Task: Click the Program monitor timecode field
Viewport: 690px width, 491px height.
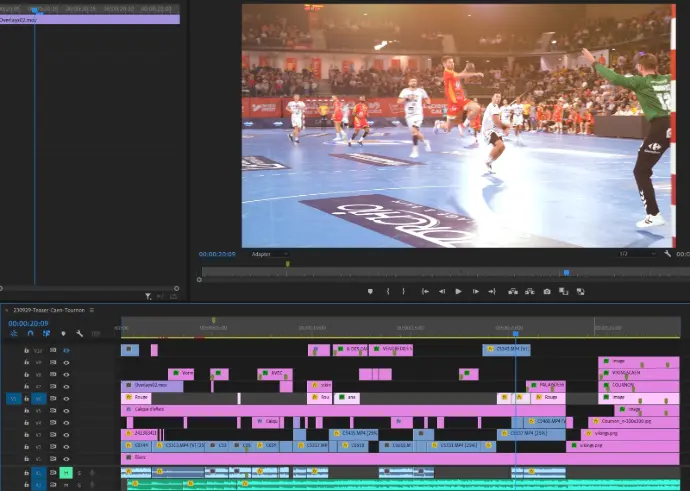Action: coord(217,254)
